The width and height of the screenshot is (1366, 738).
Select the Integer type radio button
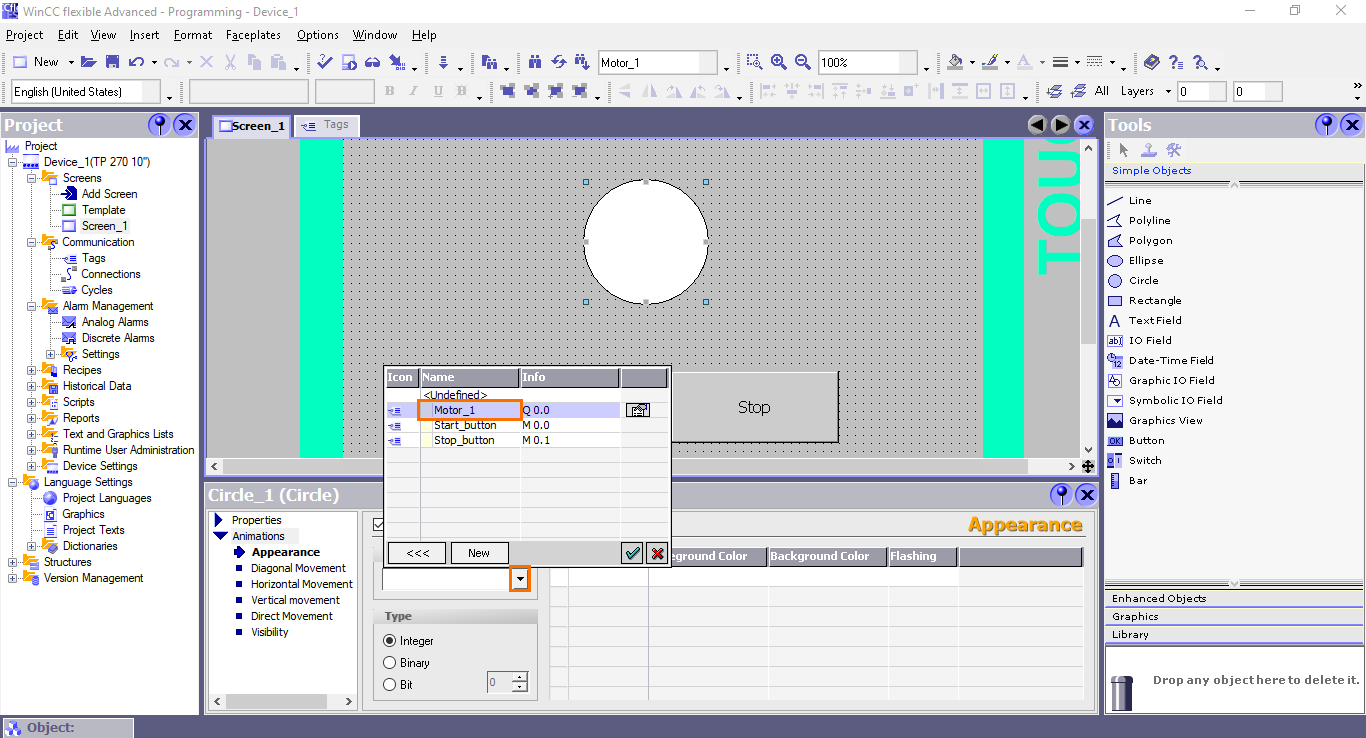point(390,641)
